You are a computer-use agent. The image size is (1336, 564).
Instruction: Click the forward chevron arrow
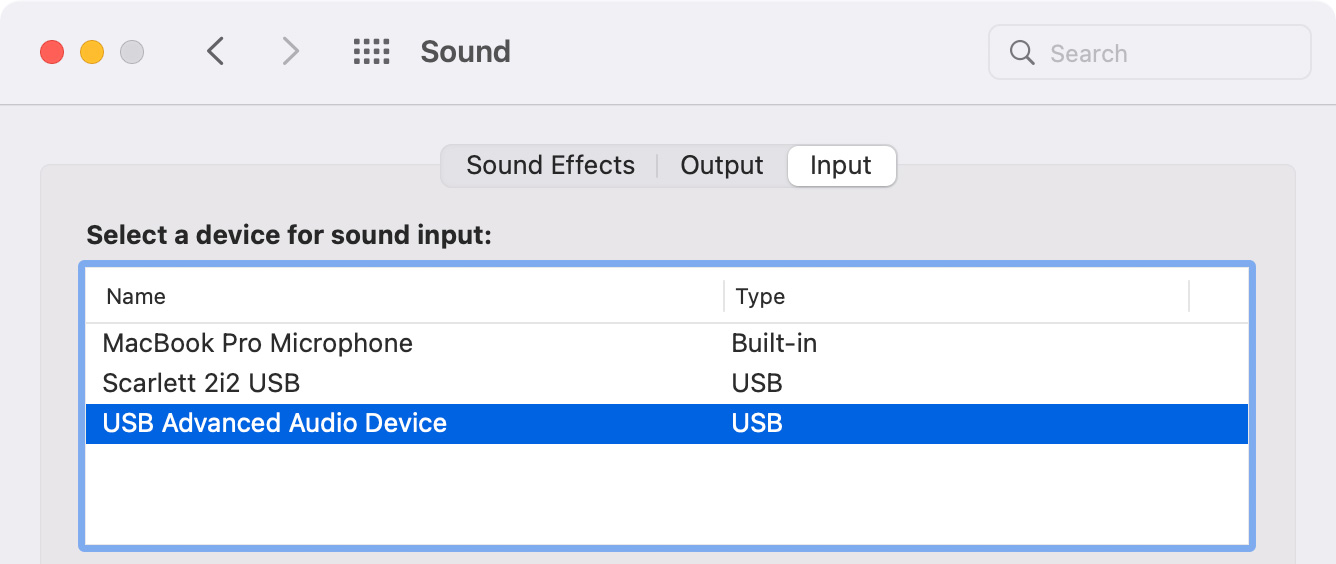290,51
